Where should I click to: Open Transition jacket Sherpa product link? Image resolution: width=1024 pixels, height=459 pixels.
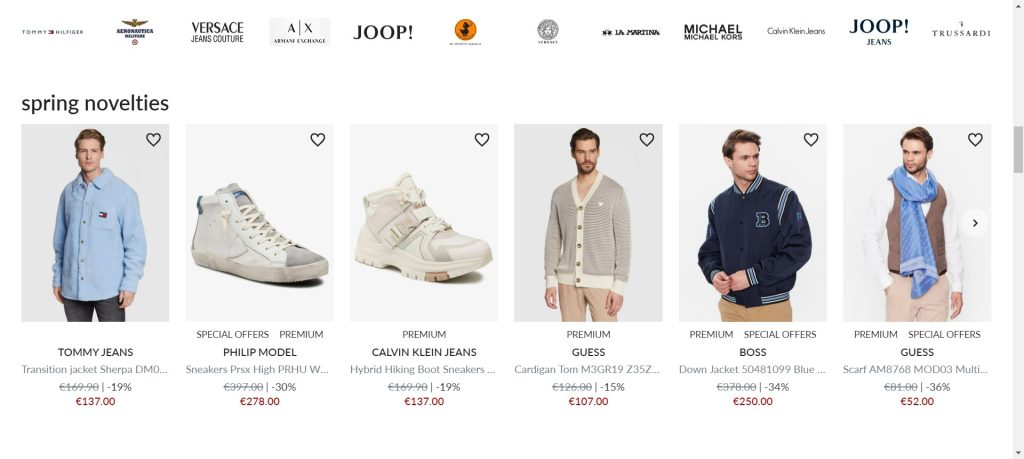click(x=95, y=369)
